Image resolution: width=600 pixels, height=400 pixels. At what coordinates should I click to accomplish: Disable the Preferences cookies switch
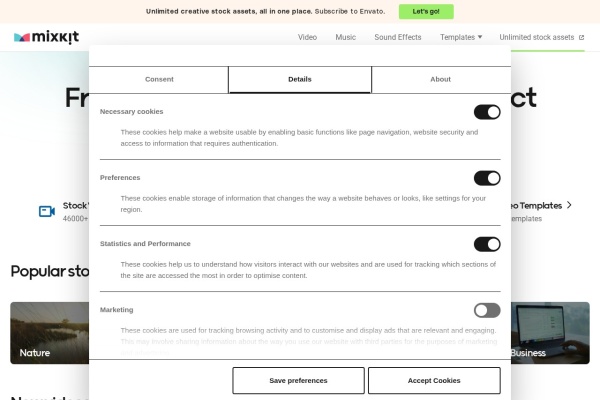point(487,178)
